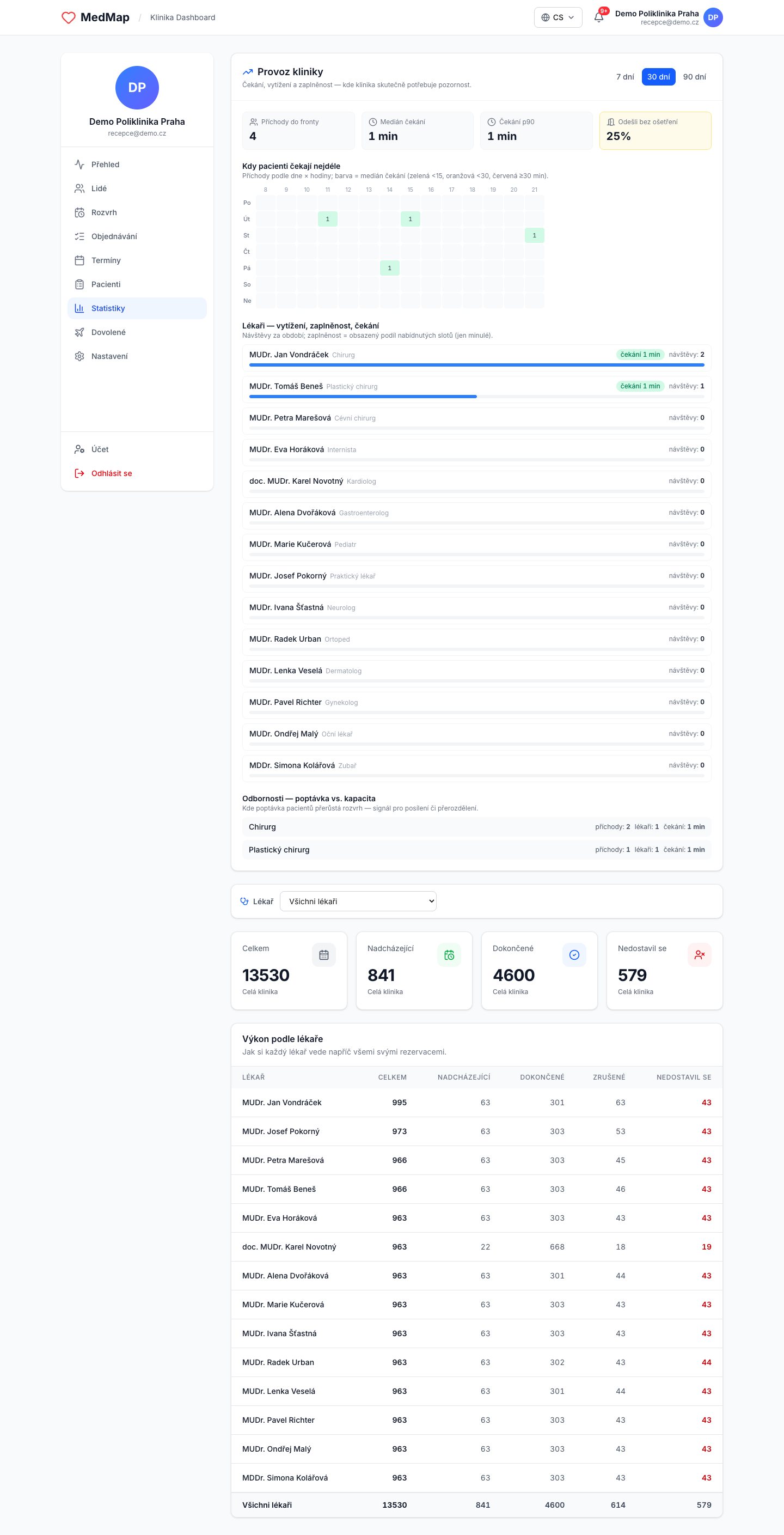Click the Přehled activity icon in sidebar
This screenshot has height=1535, width=784.
(79, 165)
